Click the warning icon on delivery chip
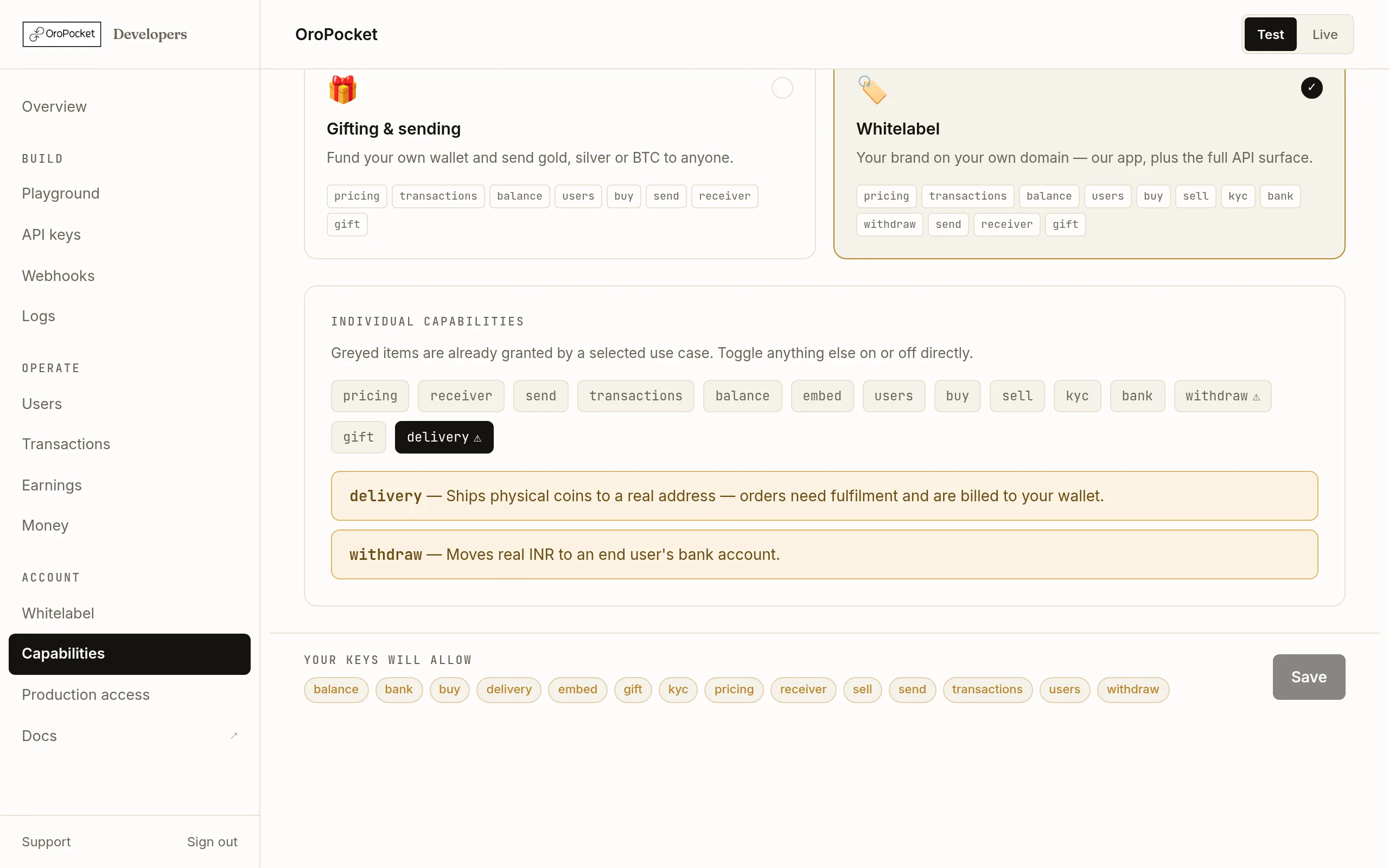The image size is (1389, 868). pos(477,438)
